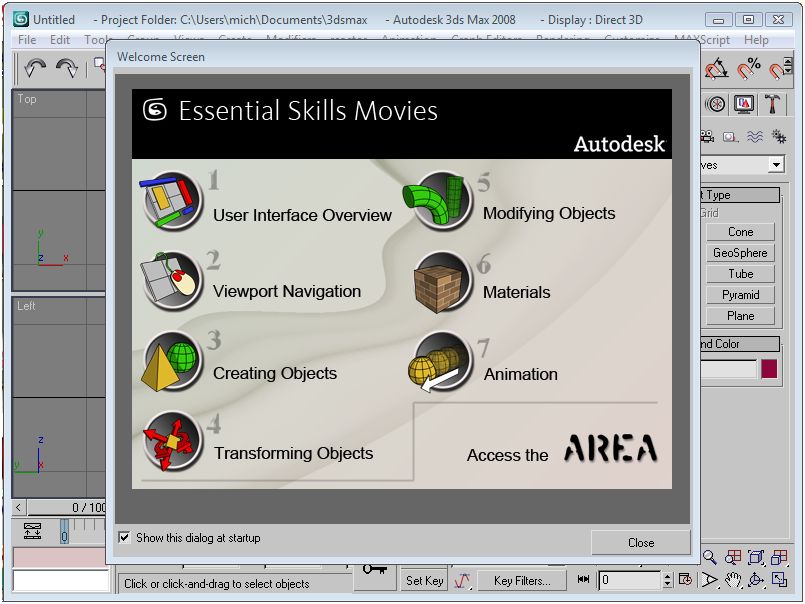Toggle Maximize Viewport icon
The image size is (805, 604).
779,580
